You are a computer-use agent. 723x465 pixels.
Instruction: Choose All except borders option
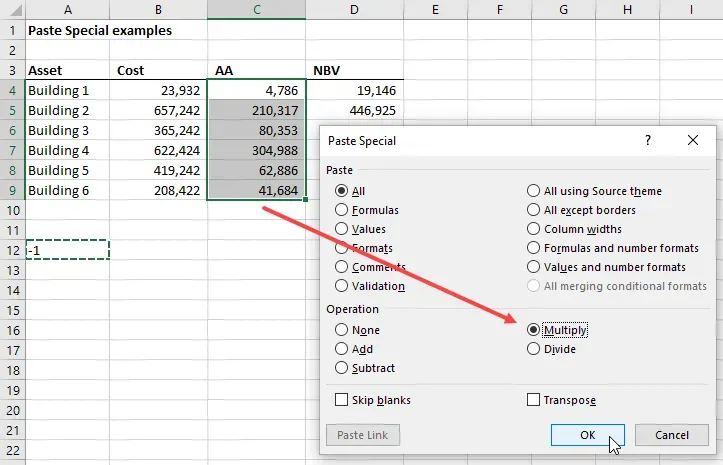(x=534, y=210)
